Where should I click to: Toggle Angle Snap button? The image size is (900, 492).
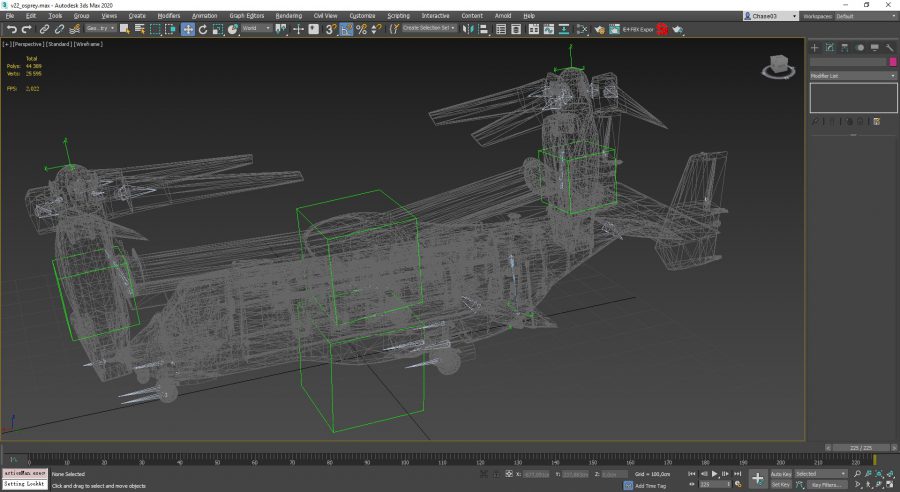[346, 29]
